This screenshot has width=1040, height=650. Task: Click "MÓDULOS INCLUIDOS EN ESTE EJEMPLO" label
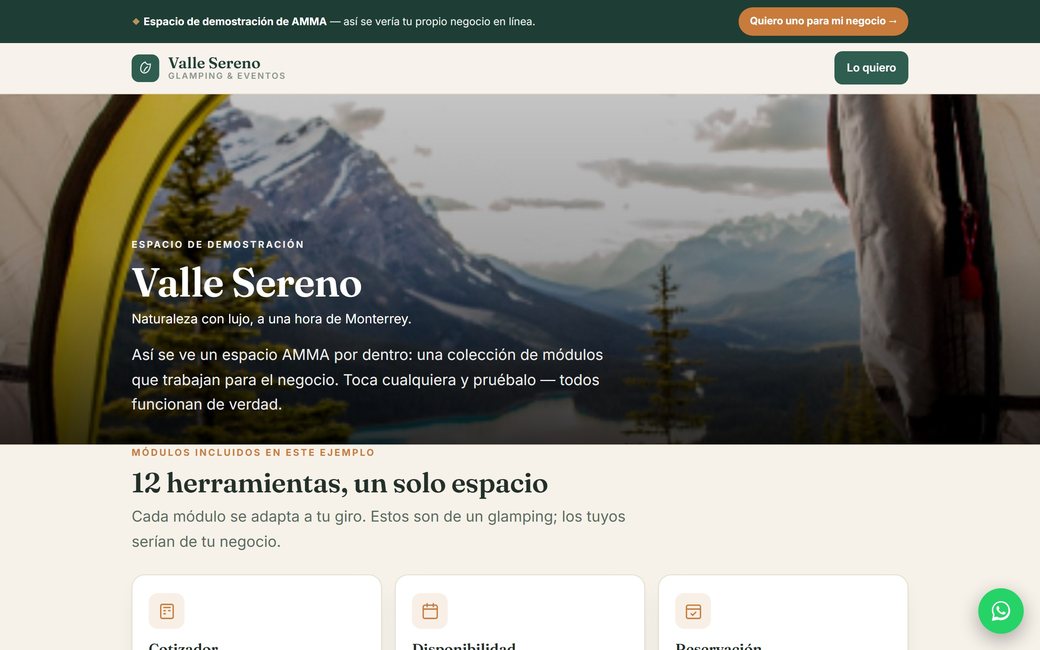tap(253, 452)
